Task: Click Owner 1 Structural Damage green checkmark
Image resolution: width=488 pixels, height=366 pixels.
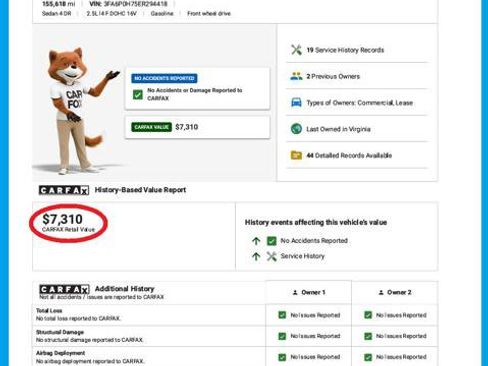Action: 282,336
